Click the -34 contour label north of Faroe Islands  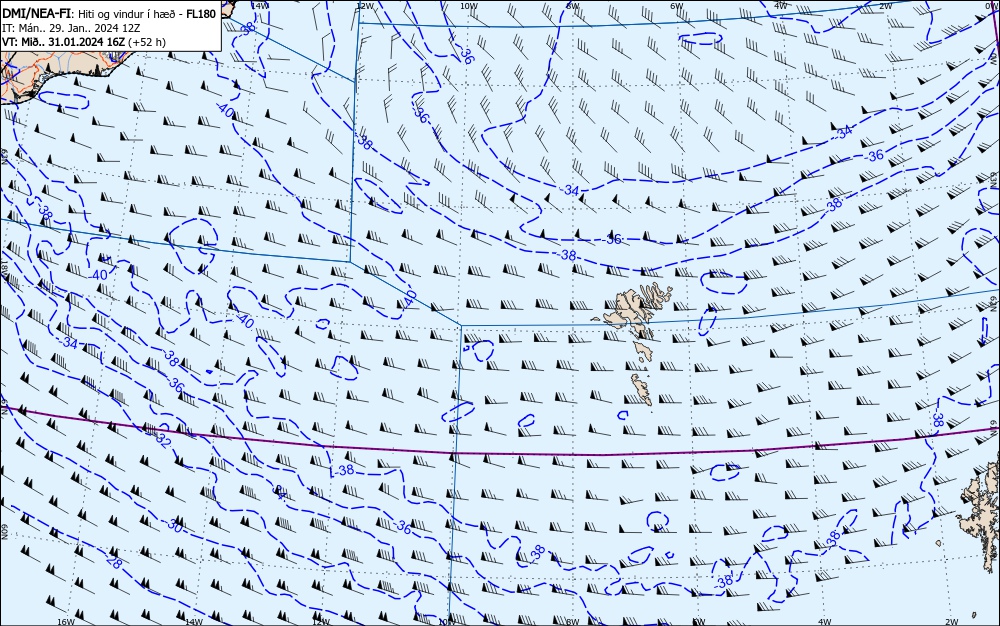coord(570,190)
